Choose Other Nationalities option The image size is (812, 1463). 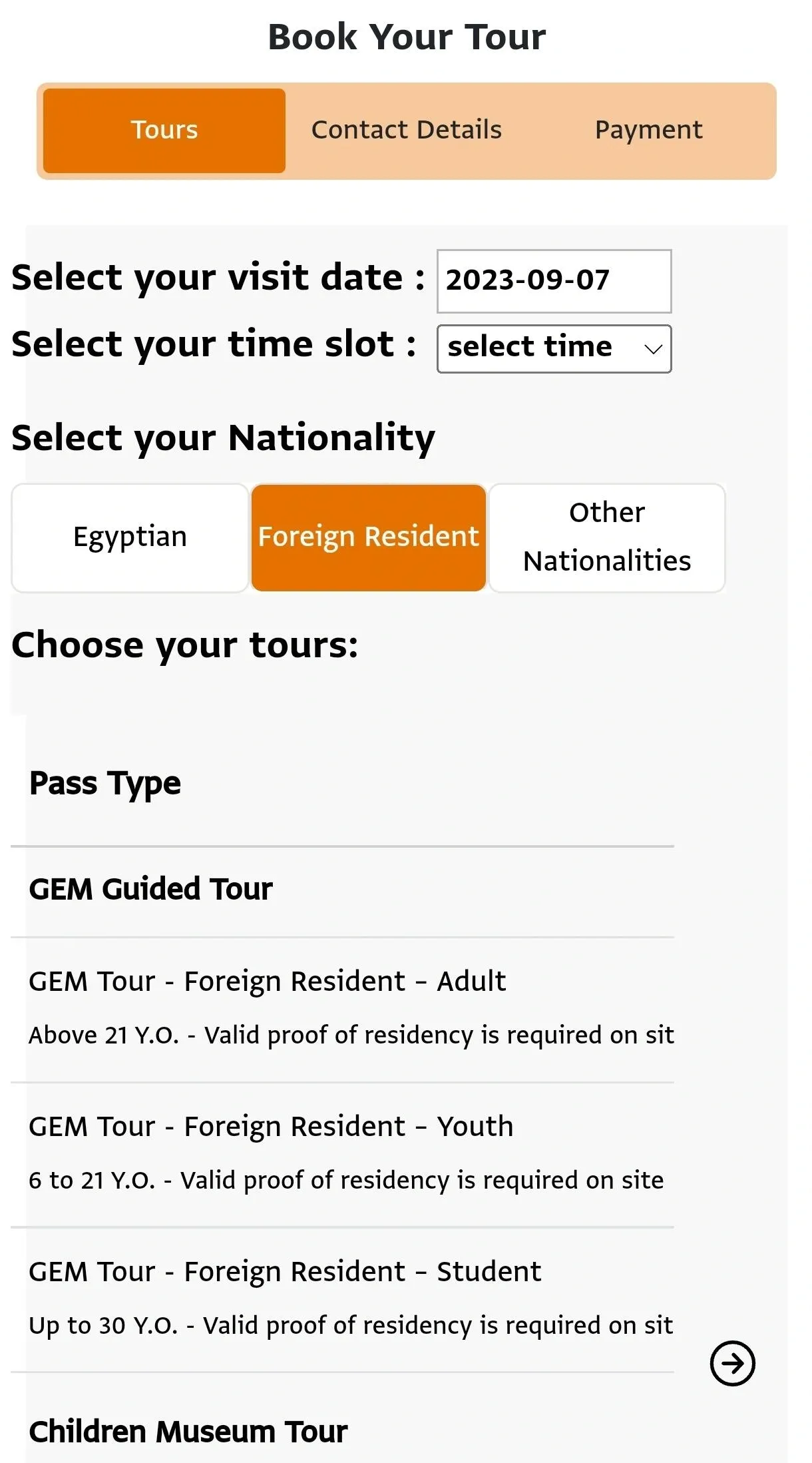pyautogui.click(x=606, y=537)
